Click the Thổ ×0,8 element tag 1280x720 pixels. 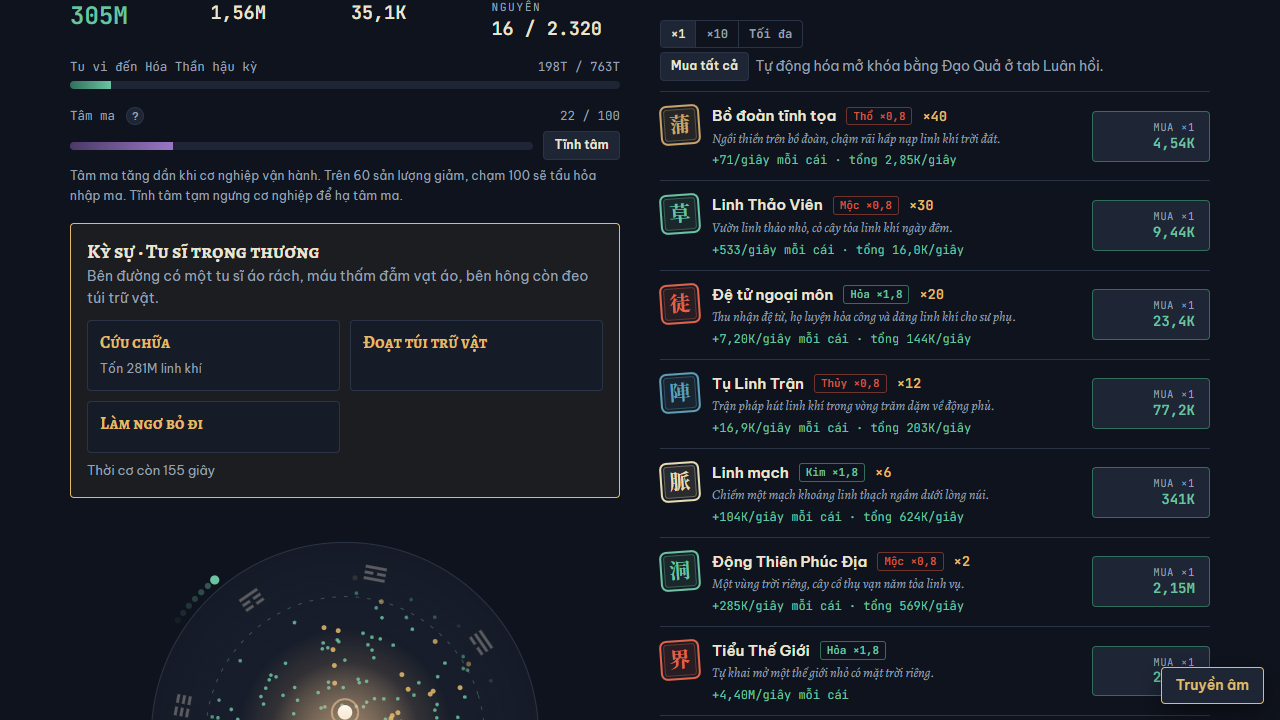[x=879, y=116]
